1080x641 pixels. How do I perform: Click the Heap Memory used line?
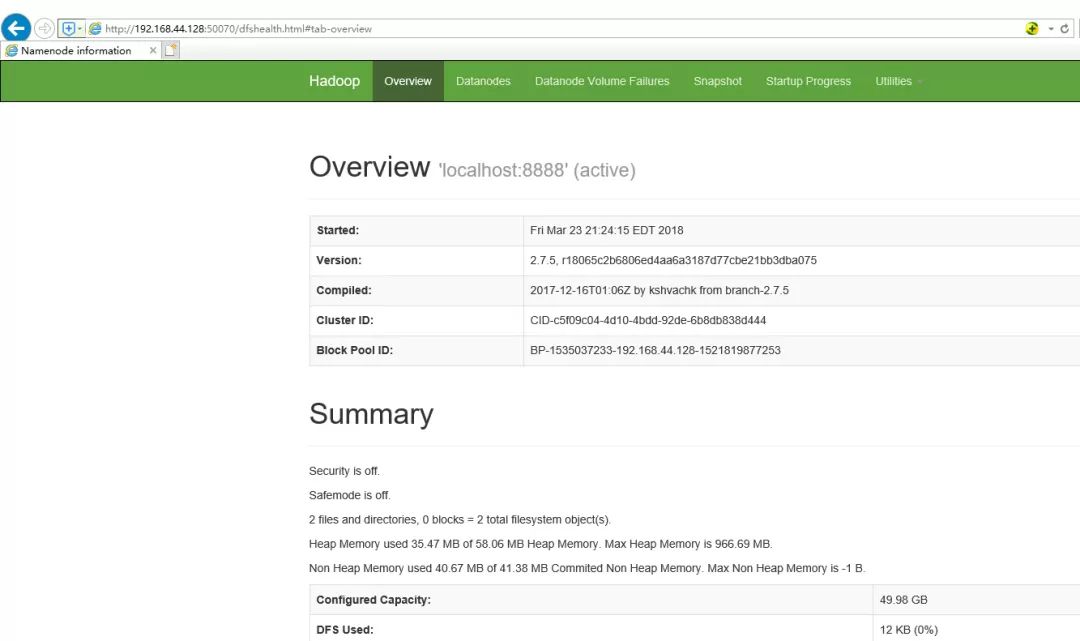tap(541, 544)
